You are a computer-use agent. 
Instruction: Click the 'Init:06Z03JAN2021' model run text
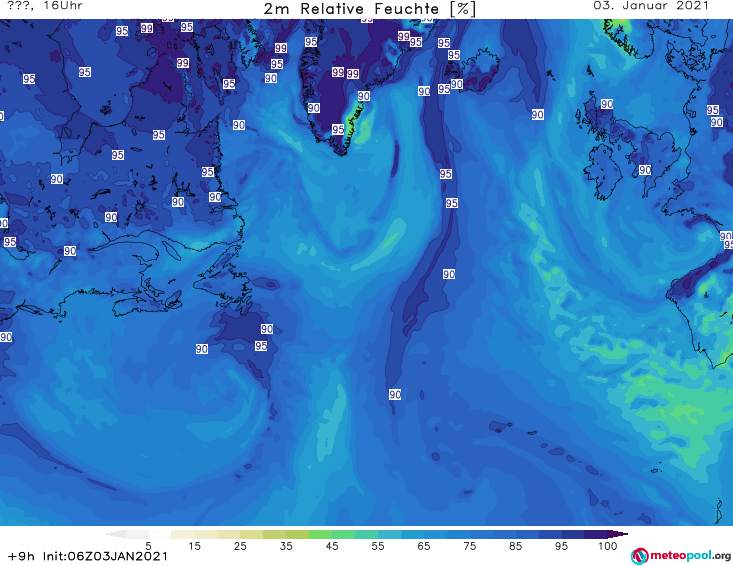(x=105, y=556)
